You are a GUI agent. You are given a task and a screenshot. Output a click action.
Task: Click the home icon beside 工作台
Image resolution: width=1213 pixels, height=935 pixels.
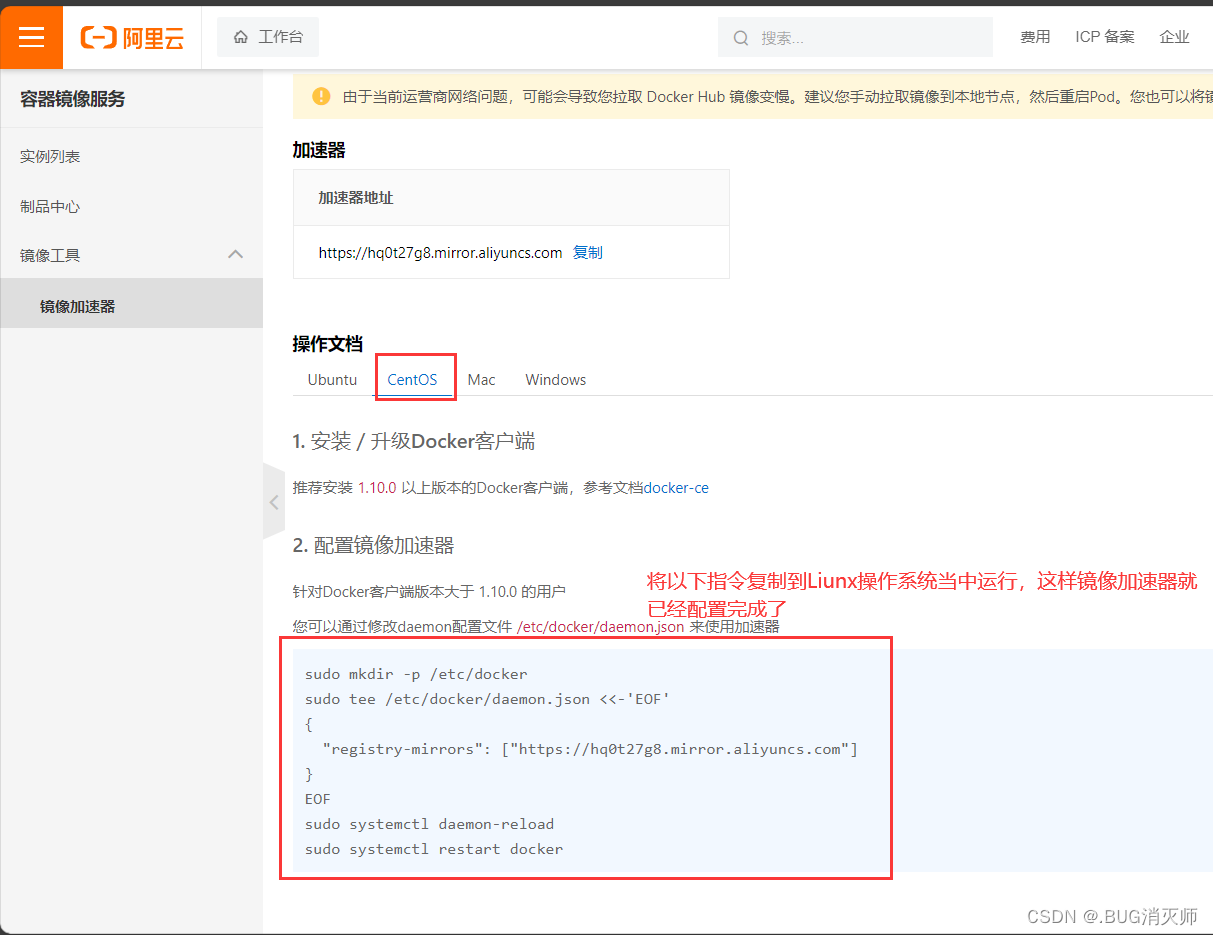click(x=239, y=36)
